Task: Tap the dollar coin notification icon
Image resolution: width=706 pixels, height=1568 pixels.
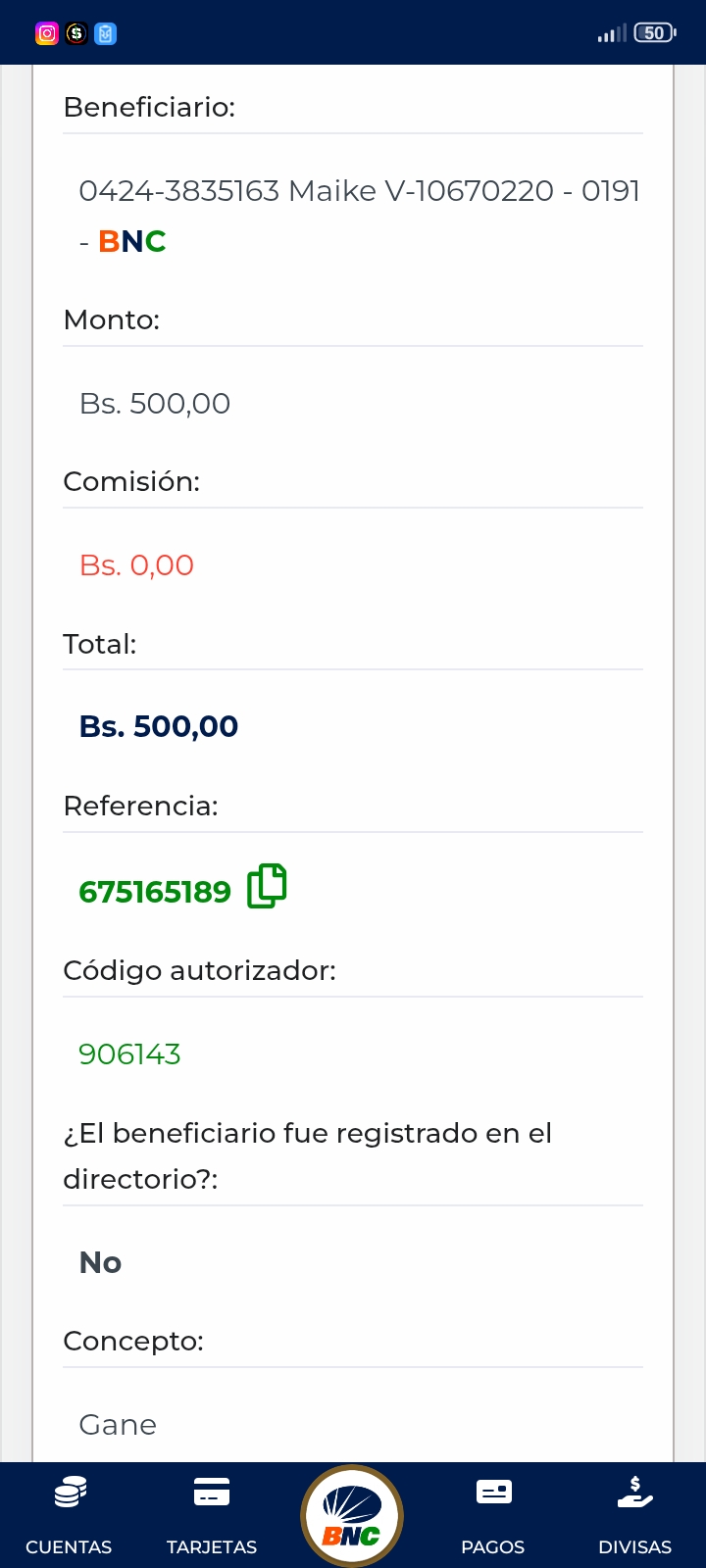Action: pos(76,33)
